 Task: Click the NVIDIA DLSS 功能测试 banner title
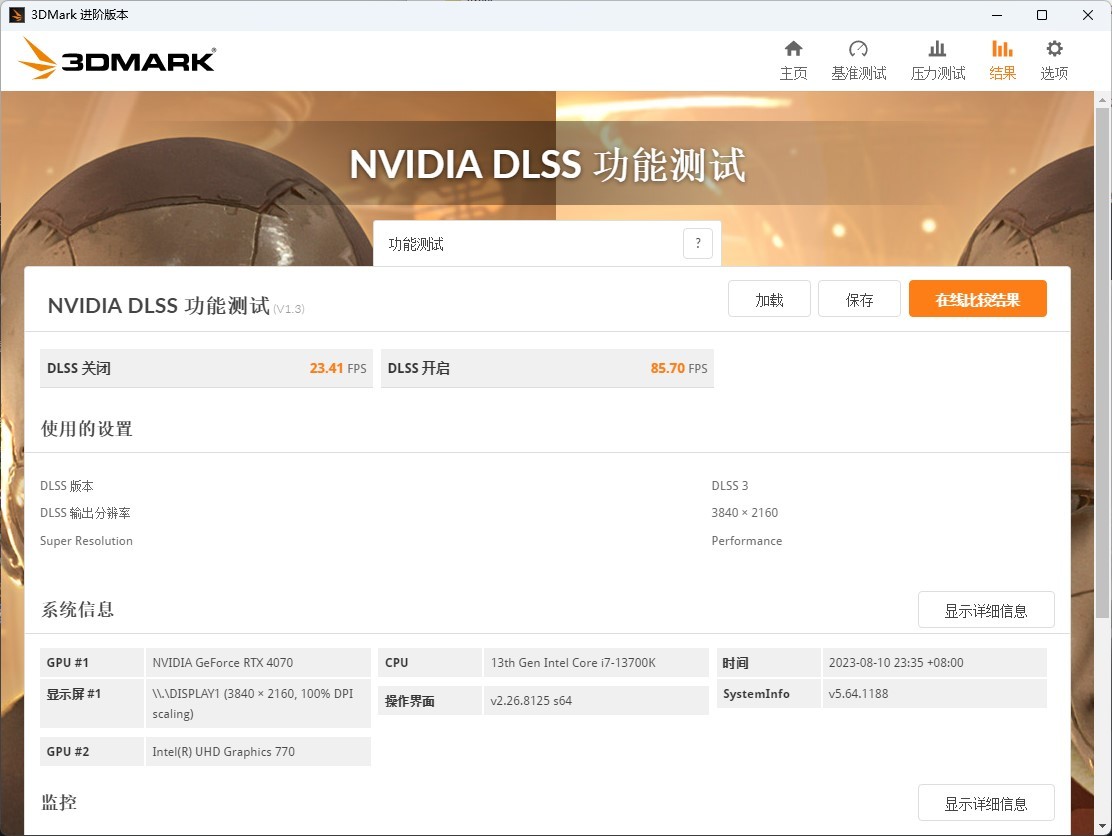(x=547, y=165)
